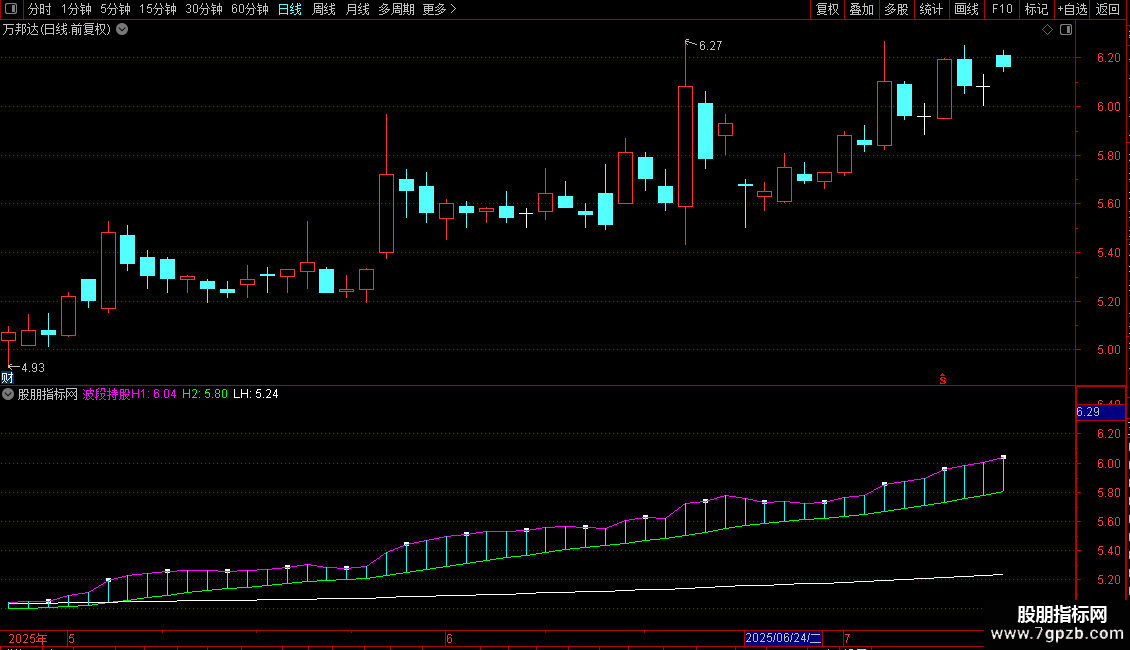Click the 波段持股 indicator name

tap(107, 394)
